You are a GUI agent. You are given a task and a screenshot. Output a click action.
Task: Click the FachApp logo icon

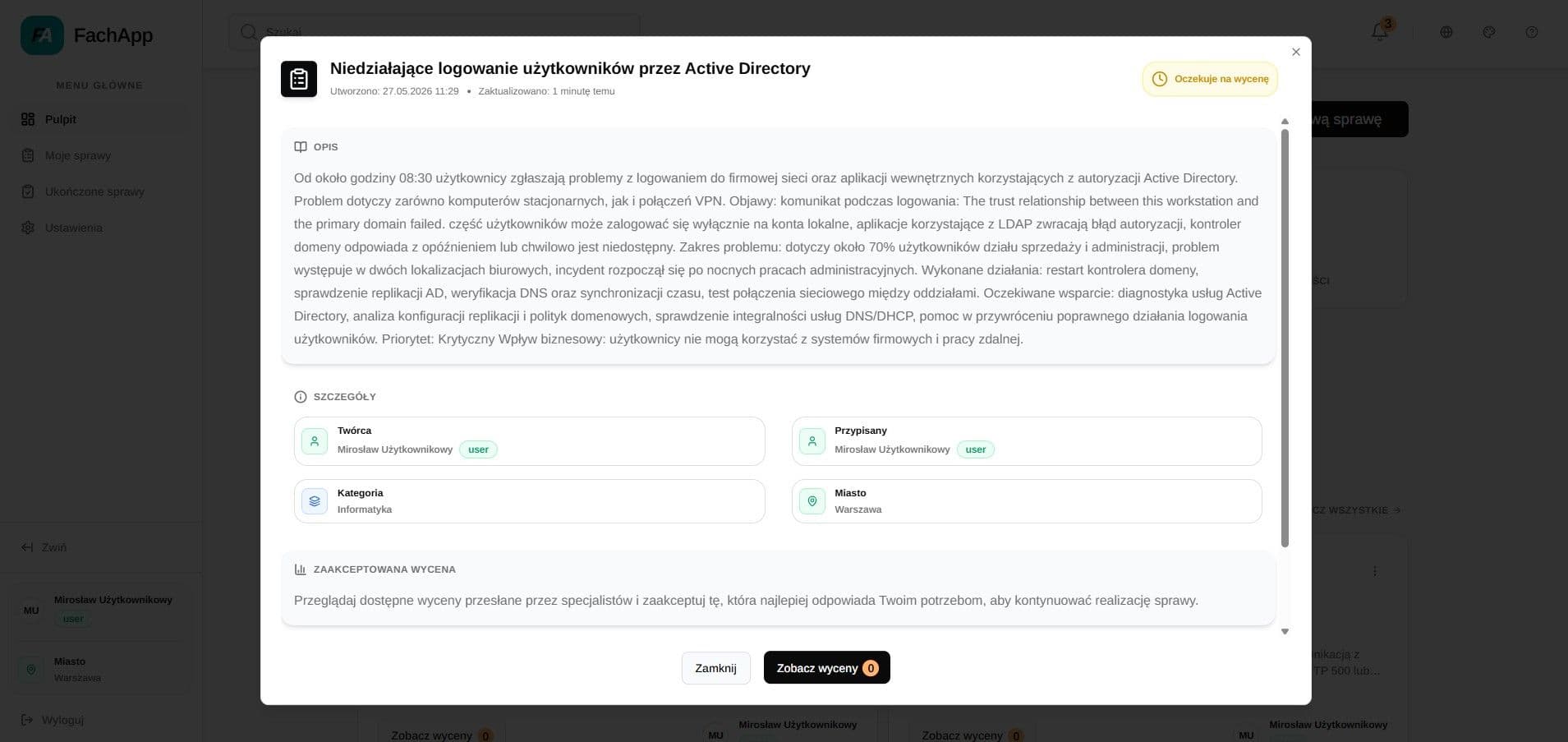coord(42,35)
